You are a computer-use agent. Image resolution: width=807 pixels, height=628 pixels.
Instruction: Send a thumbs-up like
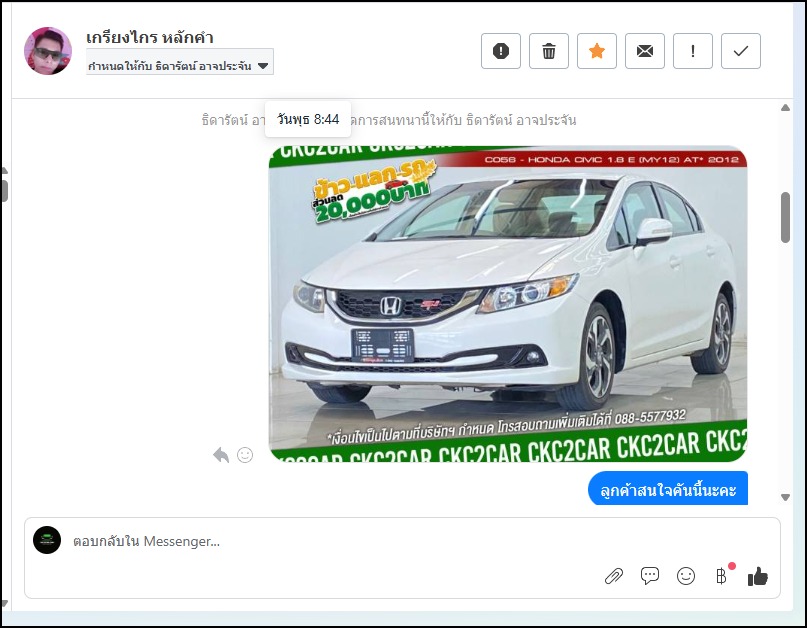758,577
